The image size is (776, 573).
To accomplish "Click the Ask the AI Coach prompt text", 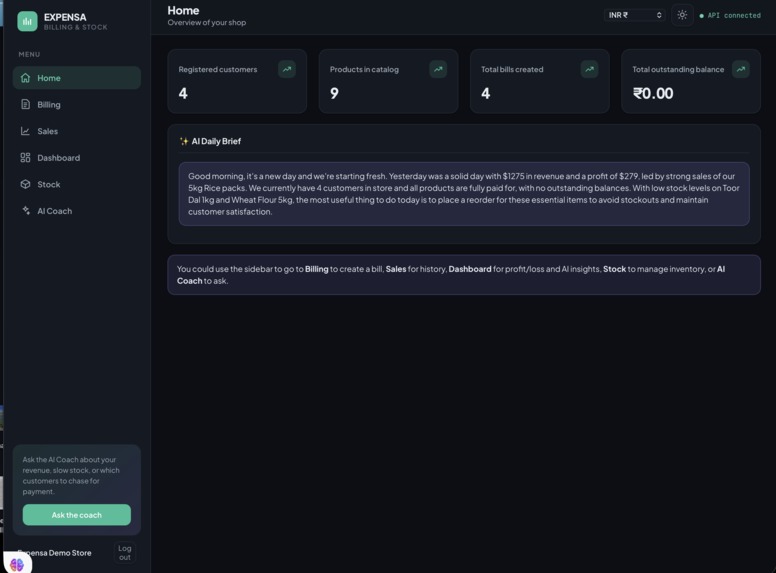I will click(x=71, y=476).
